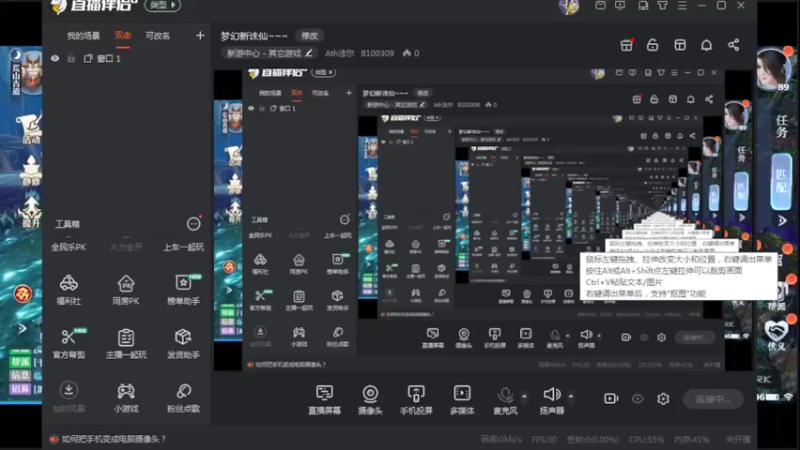Open the mail inbox icon in title bar
The height and width of the screenshot is (450, 800).
pos(600,6)
